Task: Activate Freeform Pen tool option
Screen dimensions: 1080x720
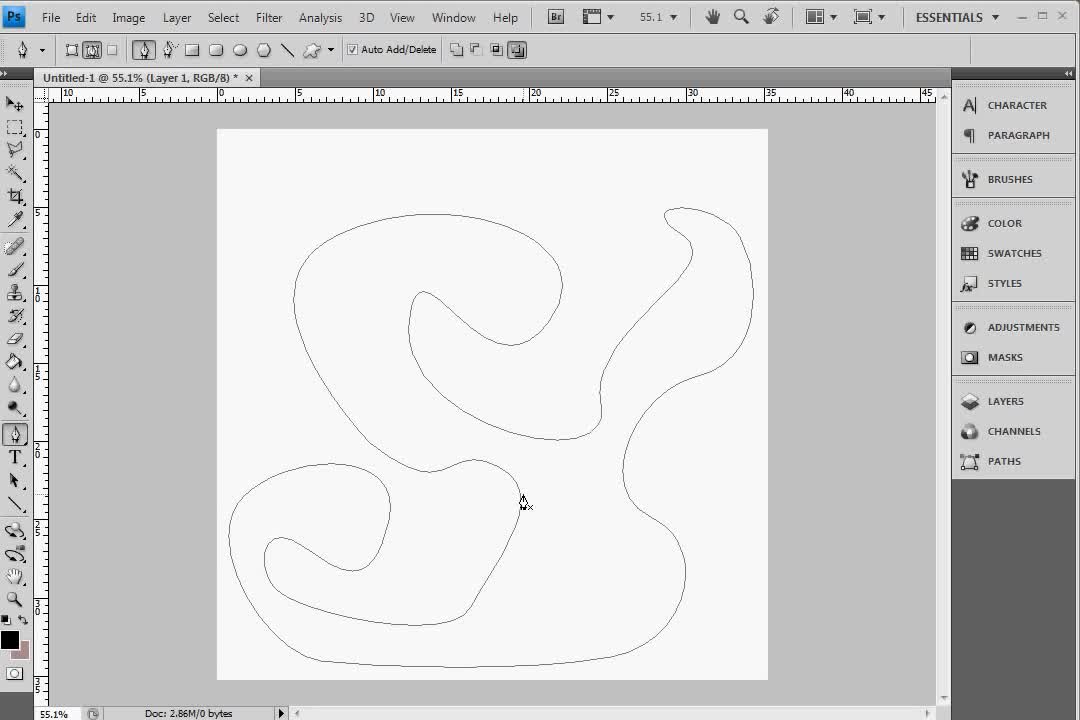Action: point(169,50)
